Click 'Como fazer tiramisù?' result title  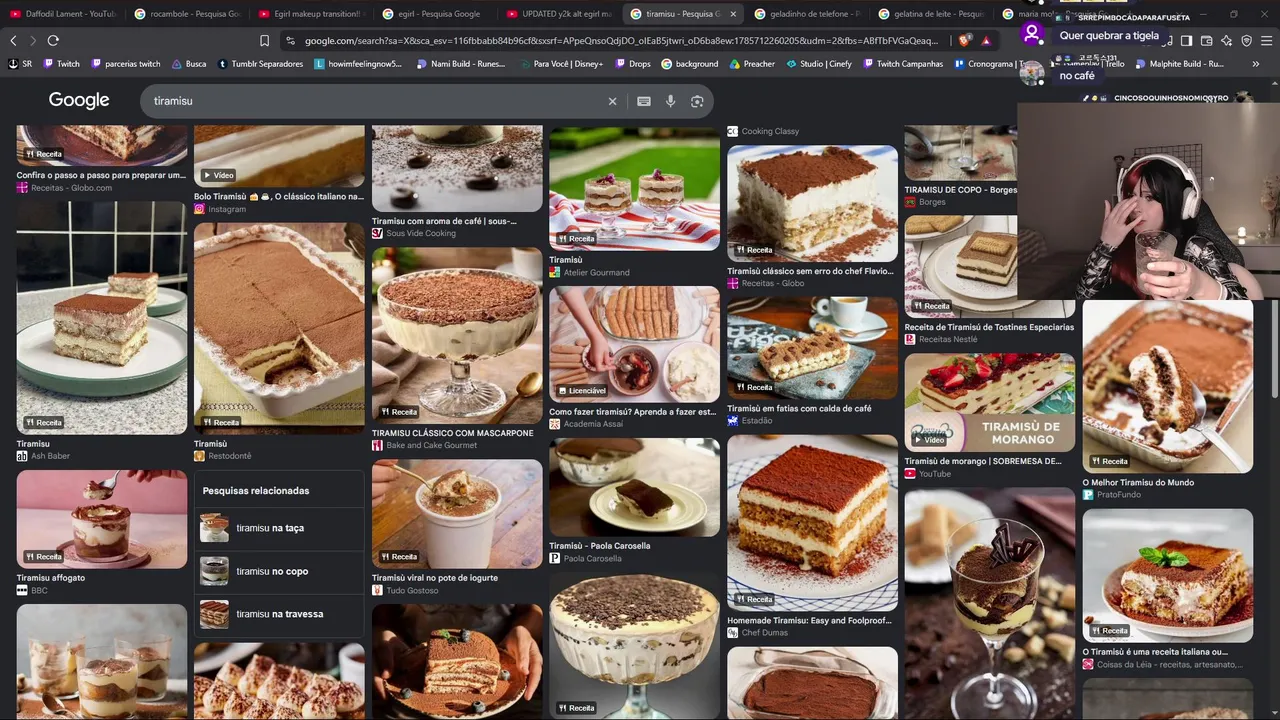(x=633, y=412)
